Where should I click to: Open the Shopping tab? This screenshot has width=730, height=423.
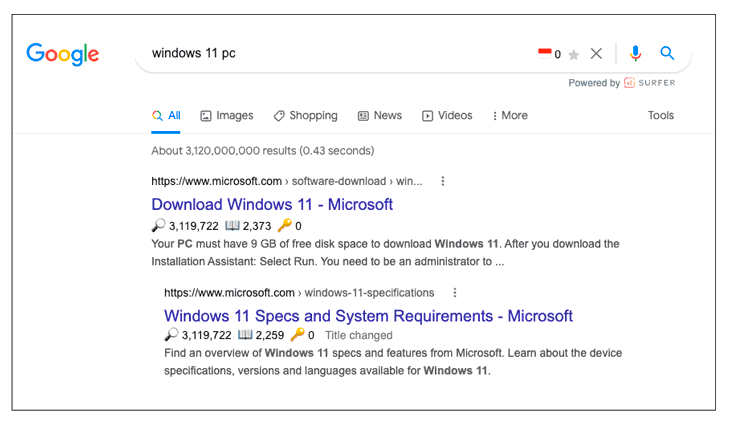pos(305,115)
